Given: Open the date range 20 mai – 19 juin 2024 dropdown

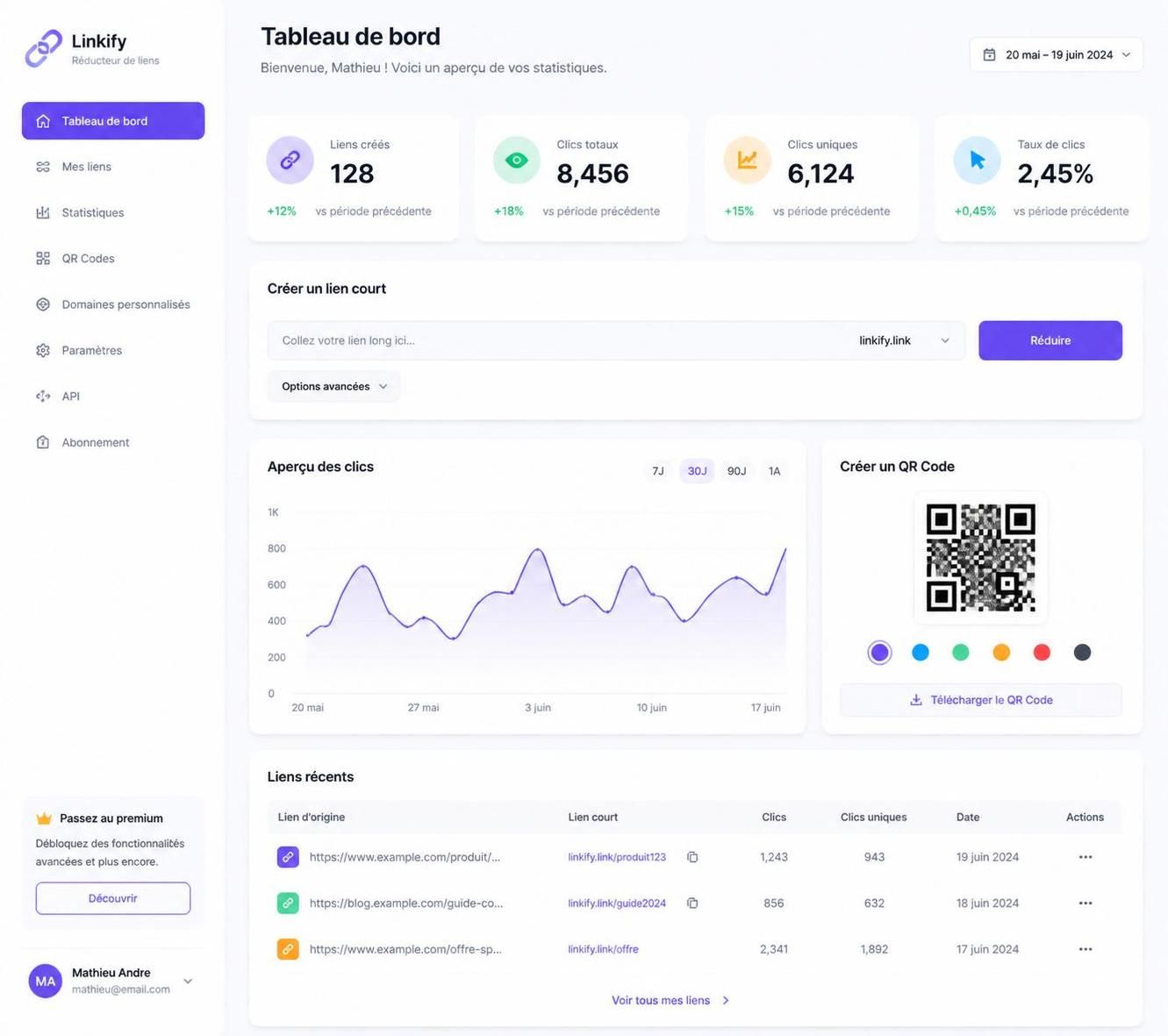Looking at the screenshot, I should click(x=1057, y=54).
